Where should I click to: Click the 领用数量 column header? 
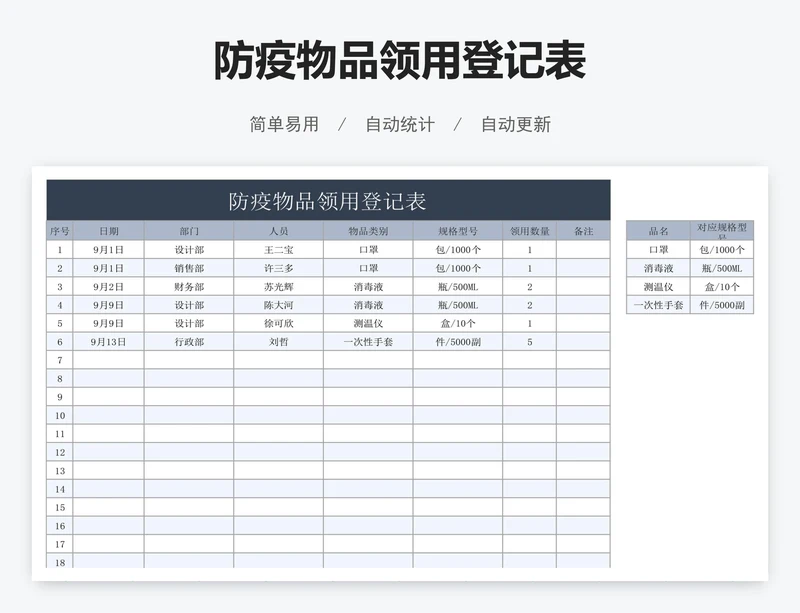[529, 231]
